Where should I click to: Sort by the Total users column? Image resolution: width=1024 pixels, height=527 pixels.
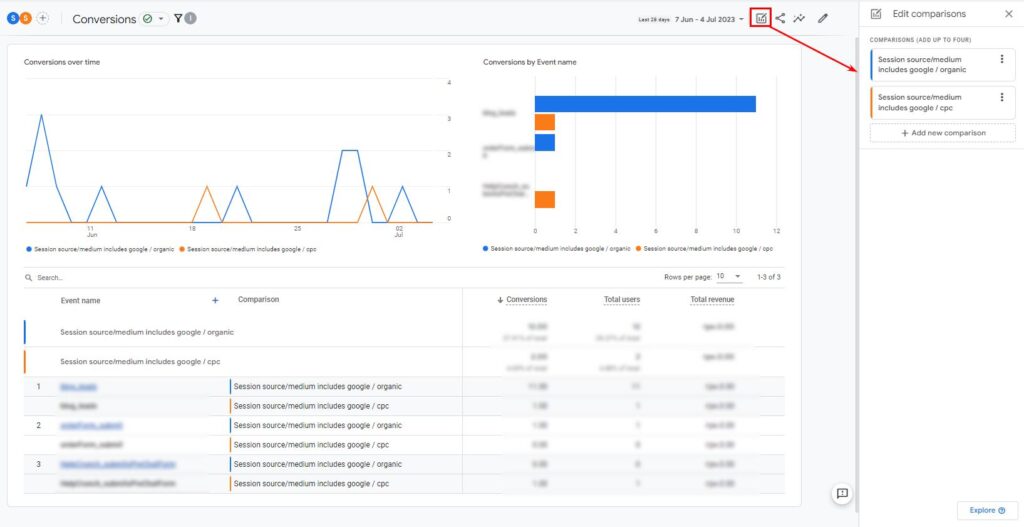click(622, 300)
